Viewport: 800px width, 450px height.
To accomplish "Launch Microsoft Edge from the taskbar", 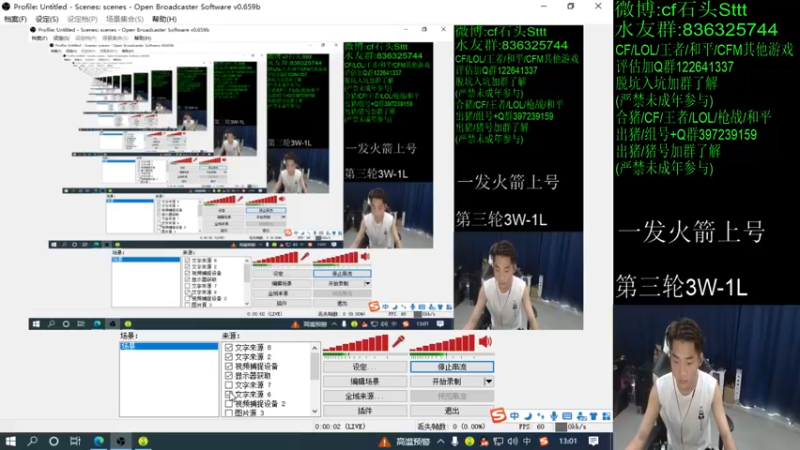I will (98, 441).
